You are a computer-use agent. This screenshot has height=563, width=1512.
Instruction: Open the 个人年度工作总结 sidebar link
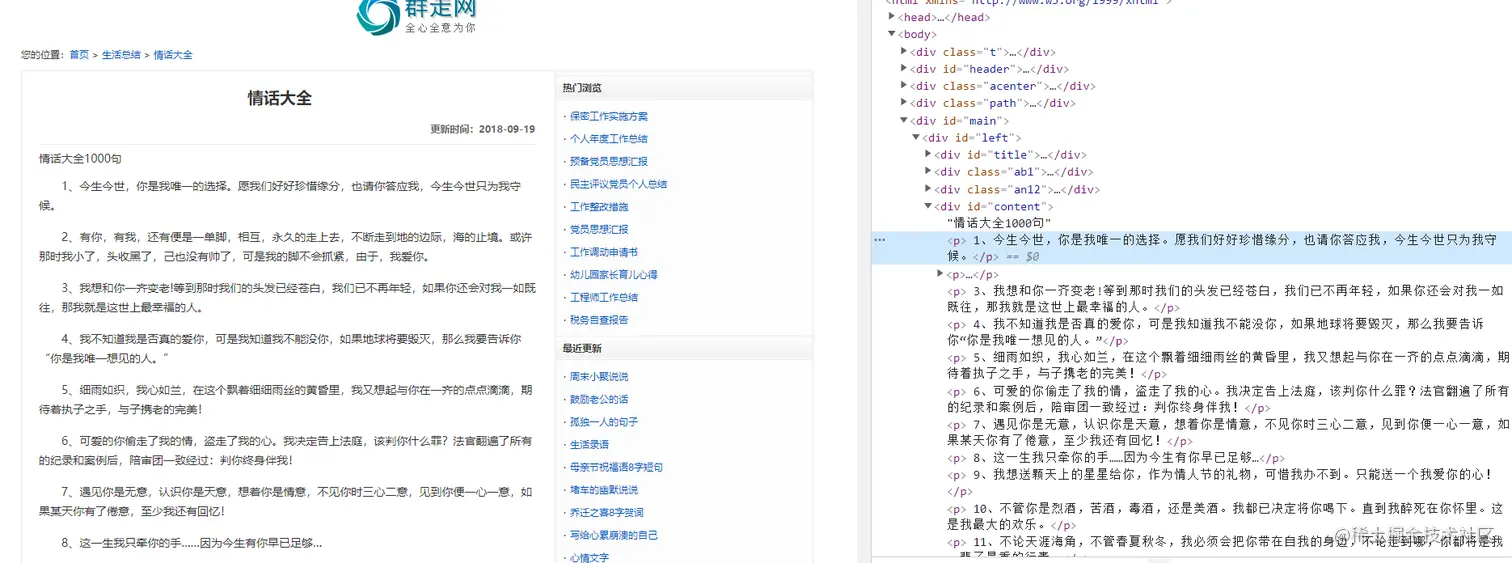tap(608, 139)
